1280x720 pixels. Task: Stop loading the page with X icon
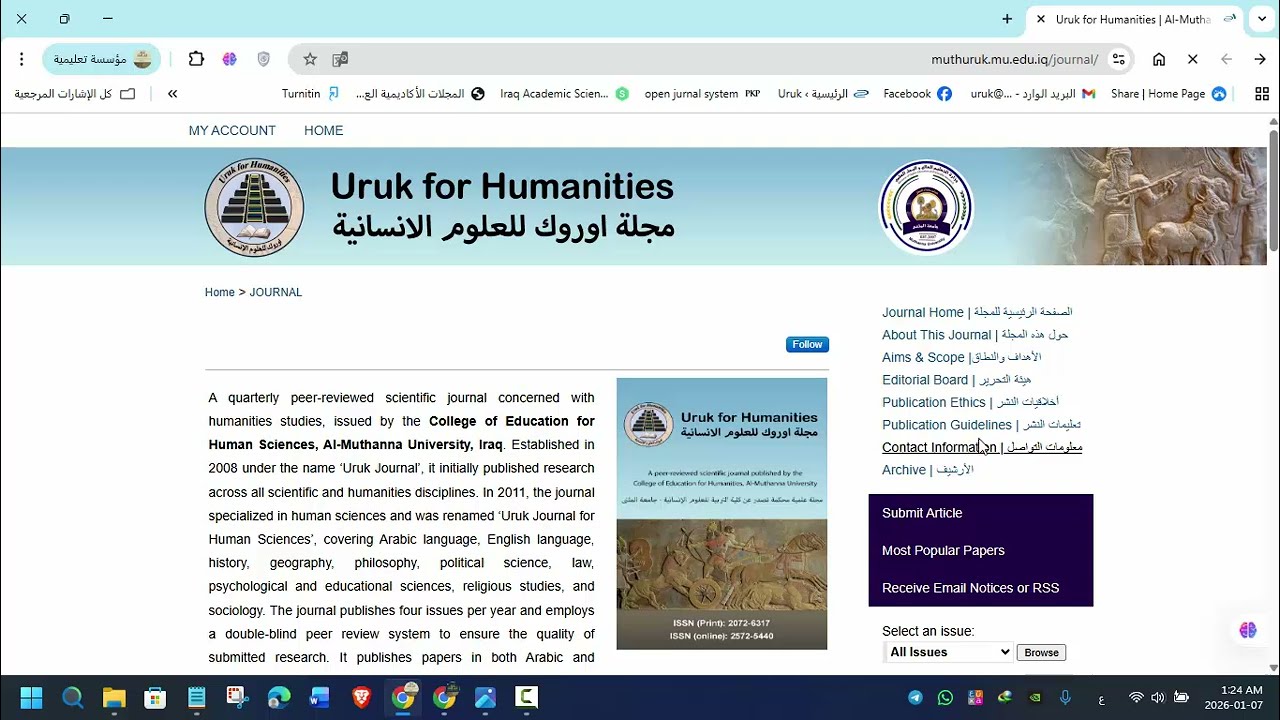1193,59
